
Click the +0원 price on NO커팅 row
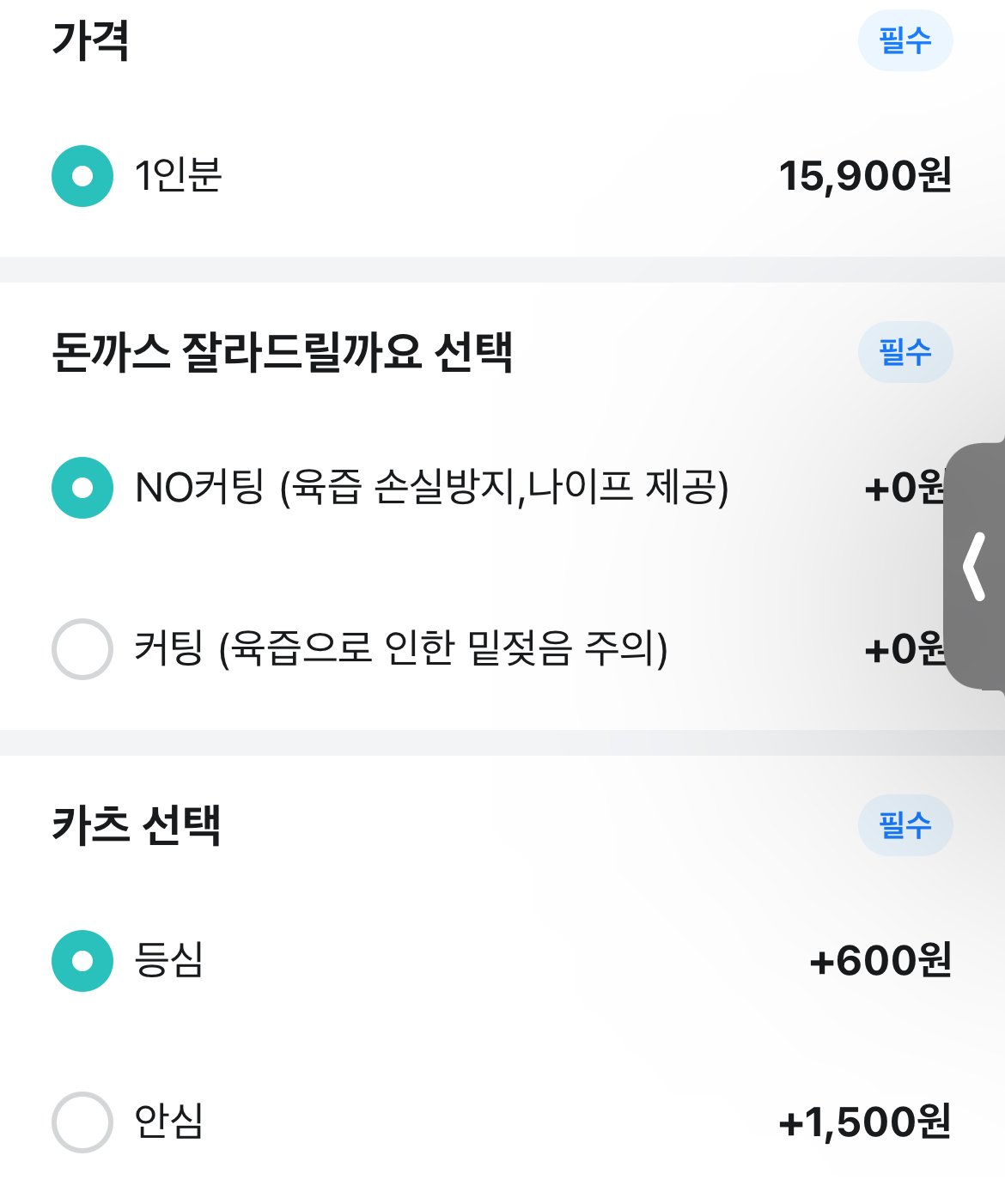point(904,488)
